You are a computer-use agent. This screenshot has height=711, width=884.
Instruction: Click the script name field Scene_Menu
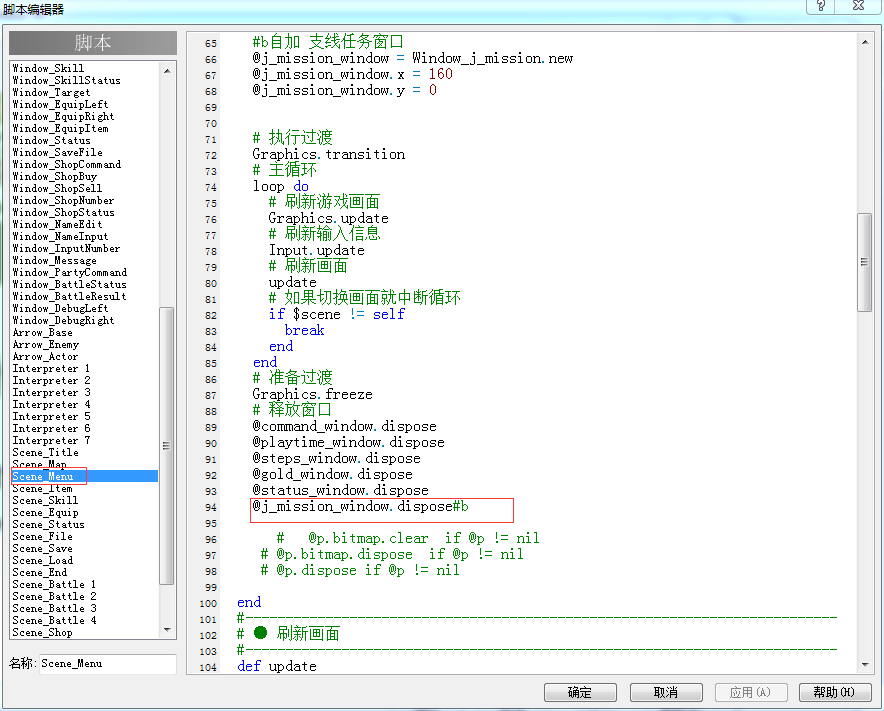pyautogui.click(x=108, y=664)
